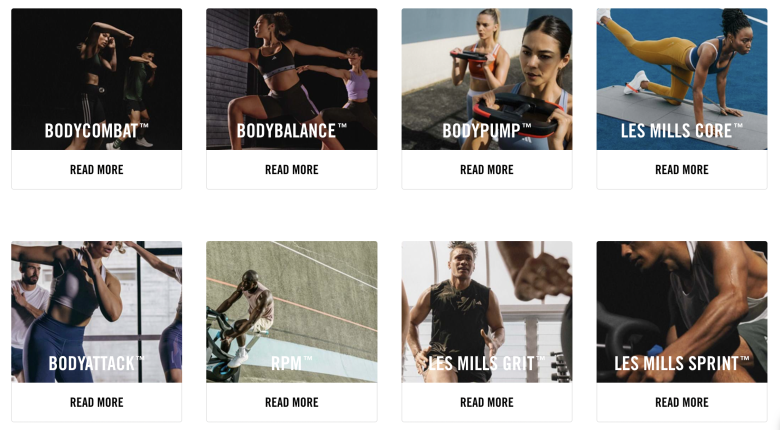
Task: Open the RPM cycling image
Action: 292,312
